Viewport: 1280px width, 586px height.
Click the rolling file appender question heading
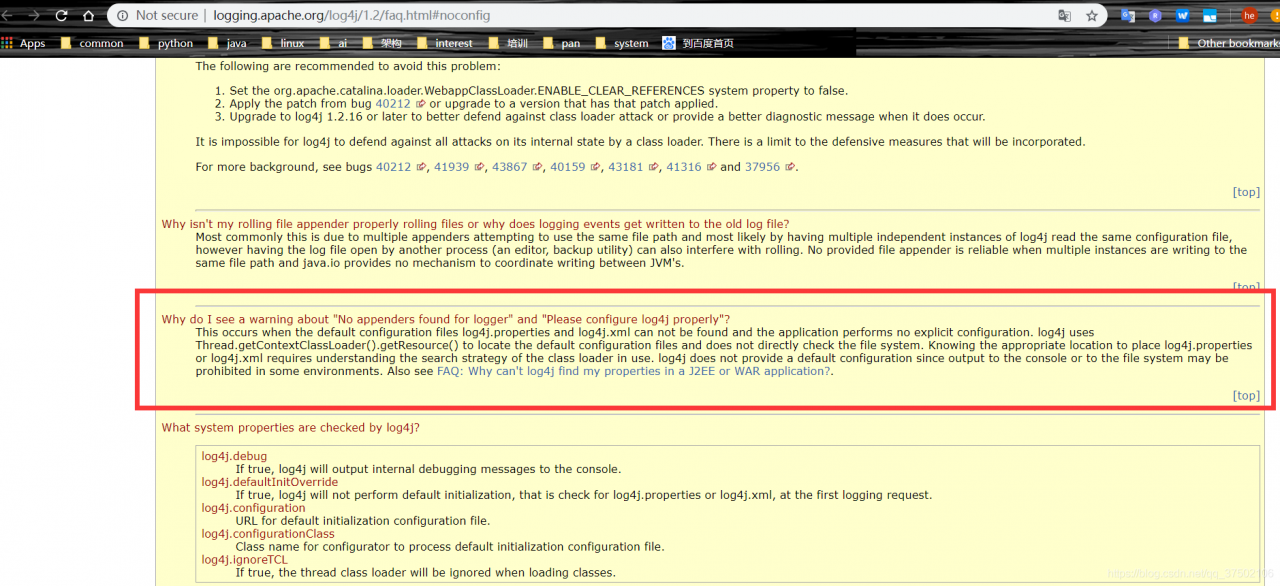click(475, 224)
